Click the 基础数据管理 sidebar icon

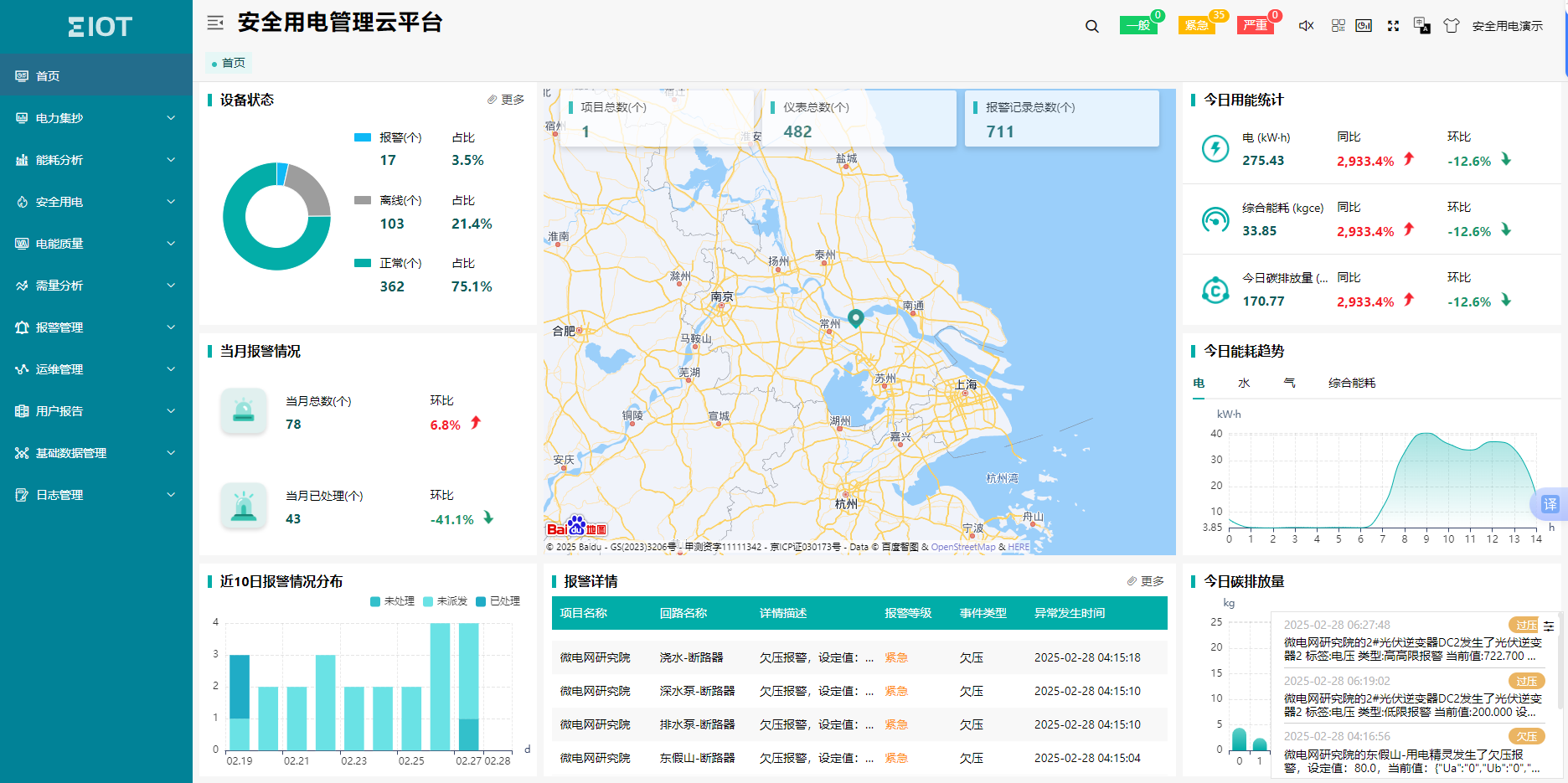pyautogui.click(x=22, y=453)
